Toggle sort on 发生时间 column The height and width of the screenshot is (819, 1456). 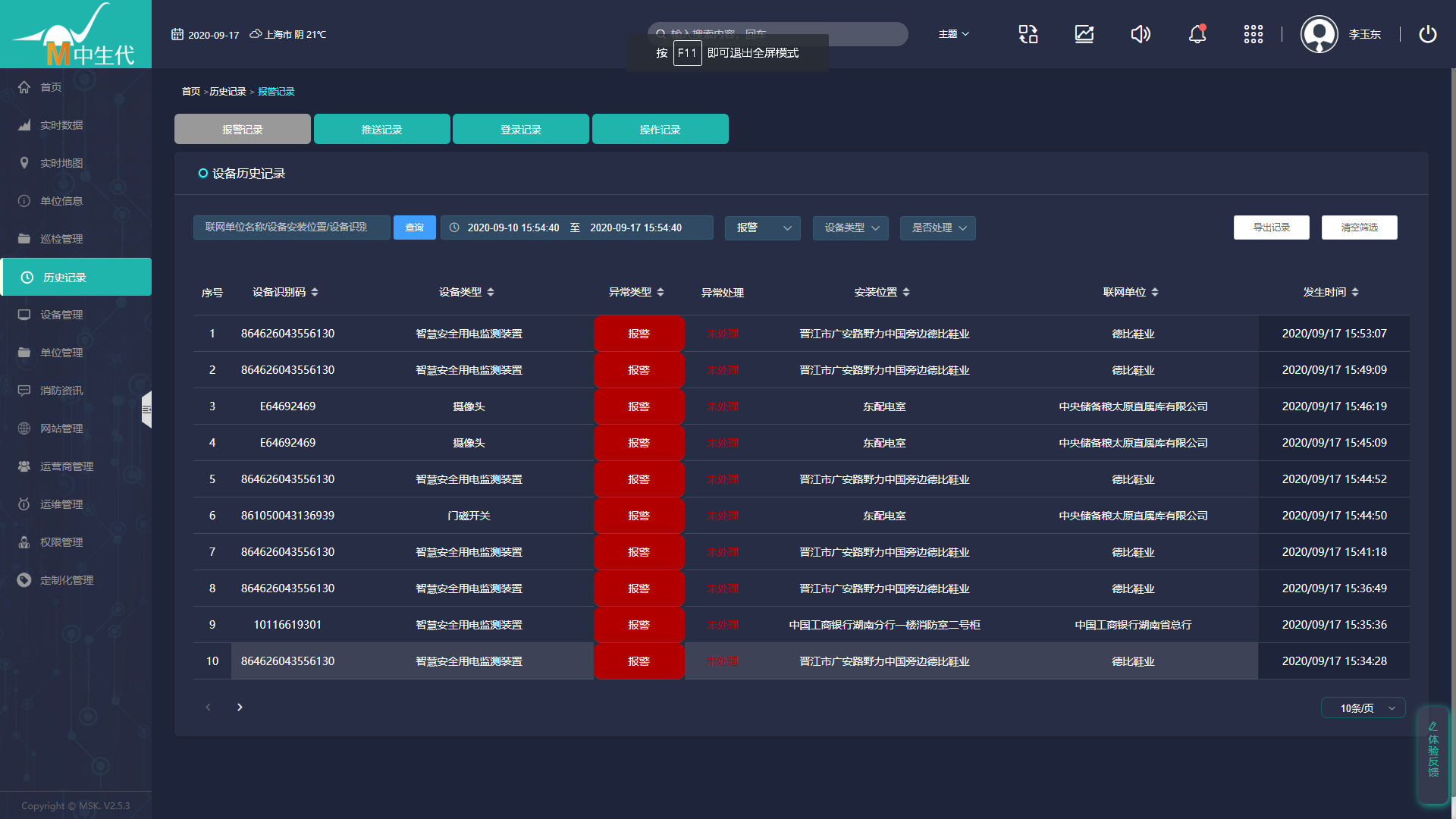tap(1355, 292)
